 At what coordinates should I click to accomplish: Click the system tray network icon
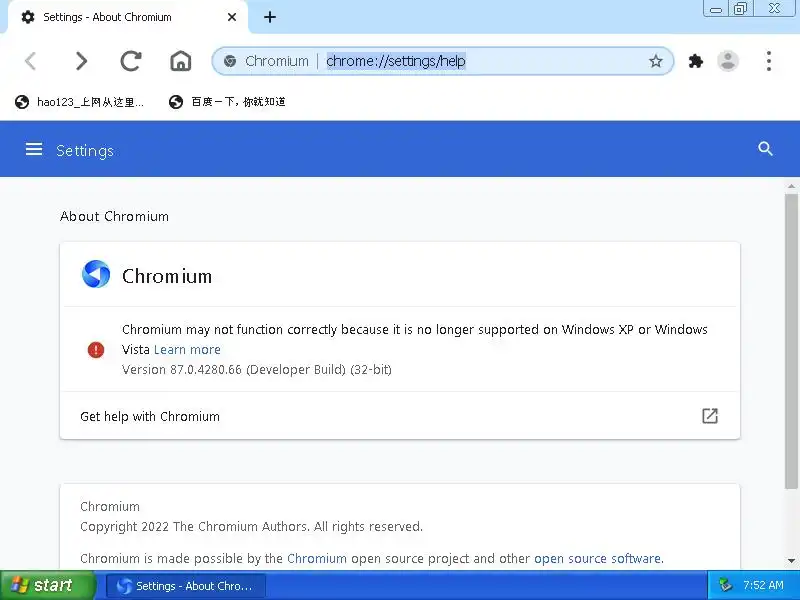[725, 585]
